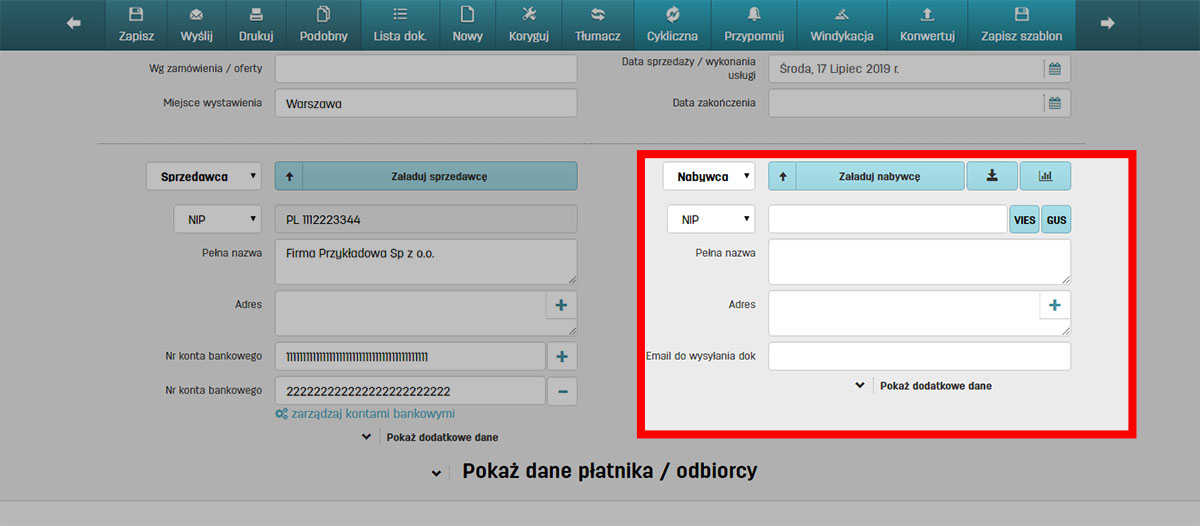Go forward with the right arrow icon
The image size is (1200, 526).
click(x=1107, y=24)
